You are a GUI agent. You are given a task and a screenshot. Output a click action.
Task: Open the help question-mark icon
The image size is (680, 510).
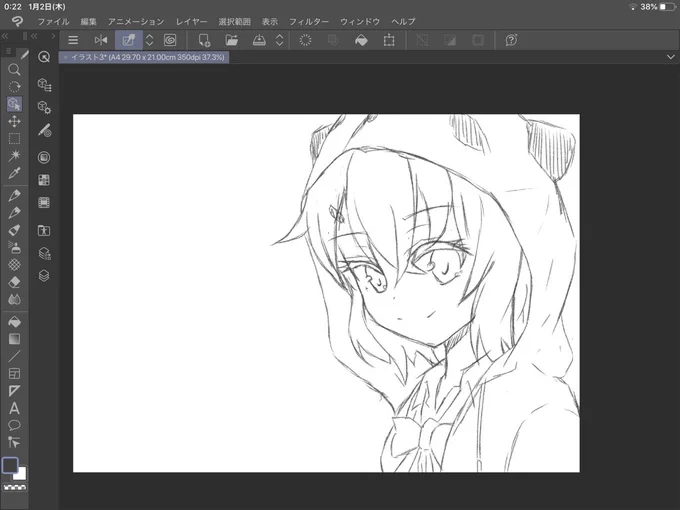pyautogui.click(x=511, y=40)
